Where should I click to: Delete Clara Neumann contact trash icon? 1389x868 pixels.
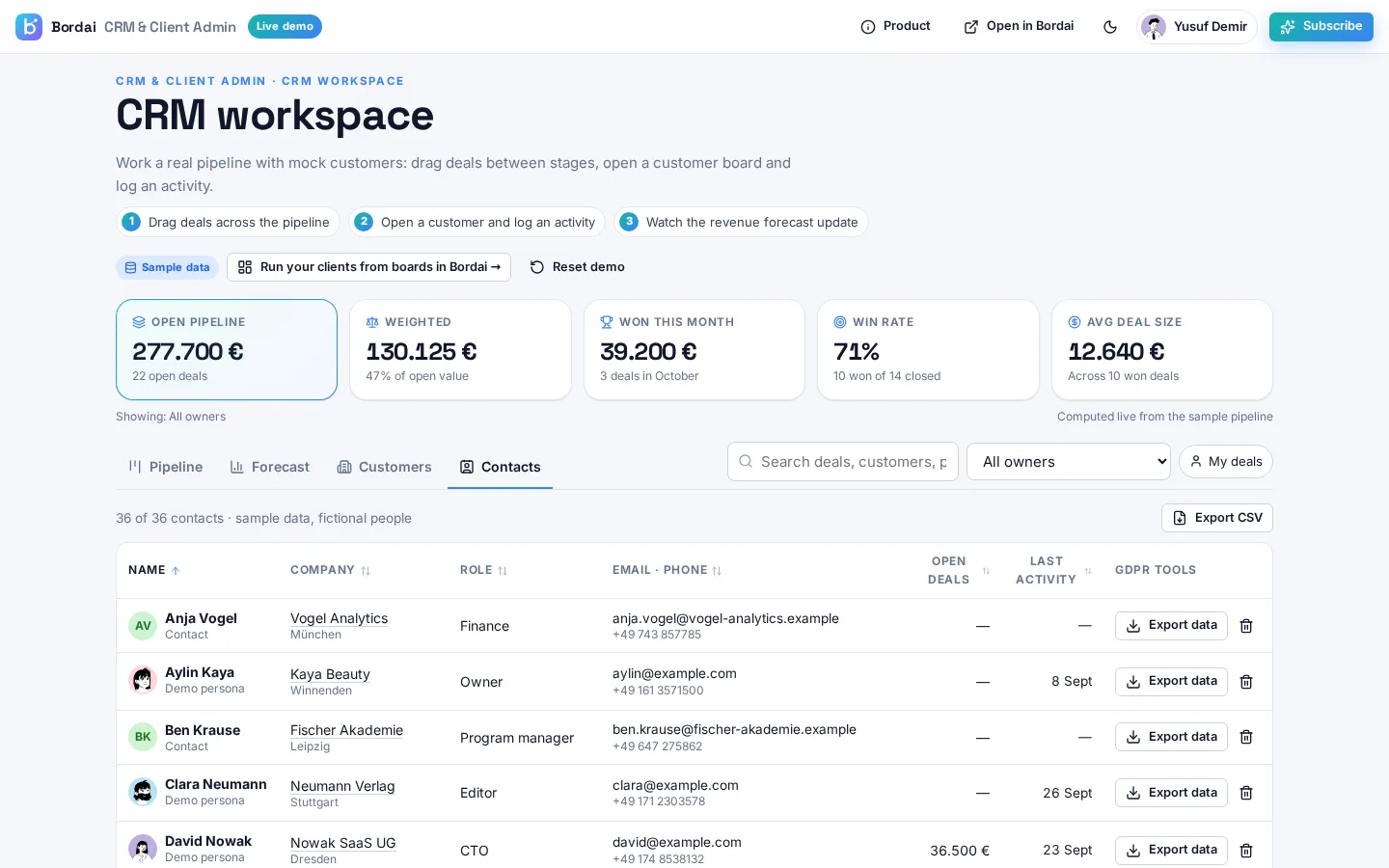coord(1246,793)
